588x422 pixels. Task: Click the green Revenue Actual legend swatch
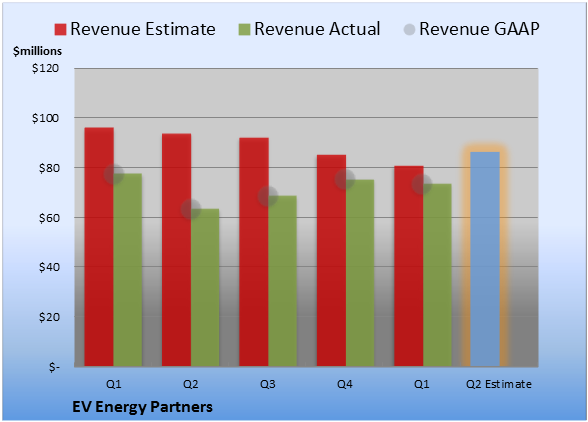coord(244,29)
